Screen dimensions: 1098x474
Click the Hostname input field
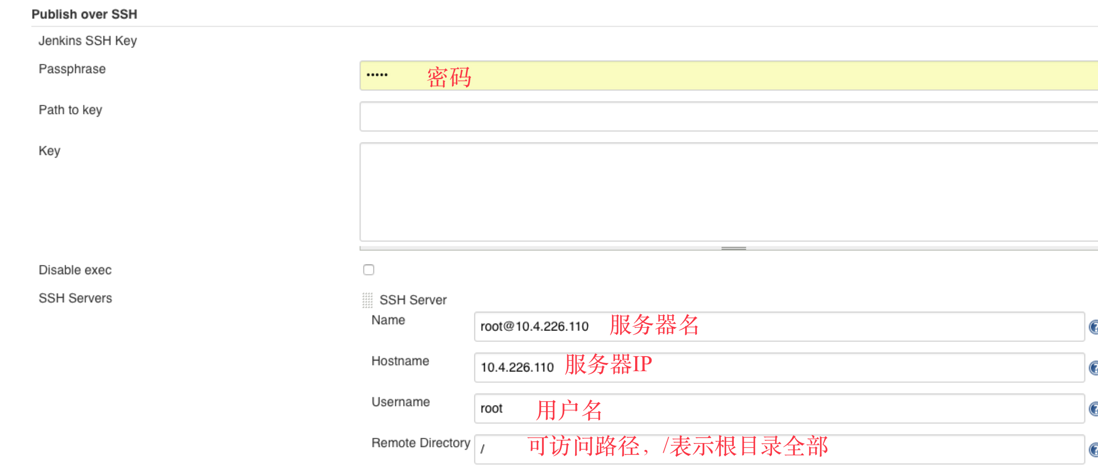tap(779, 368)
